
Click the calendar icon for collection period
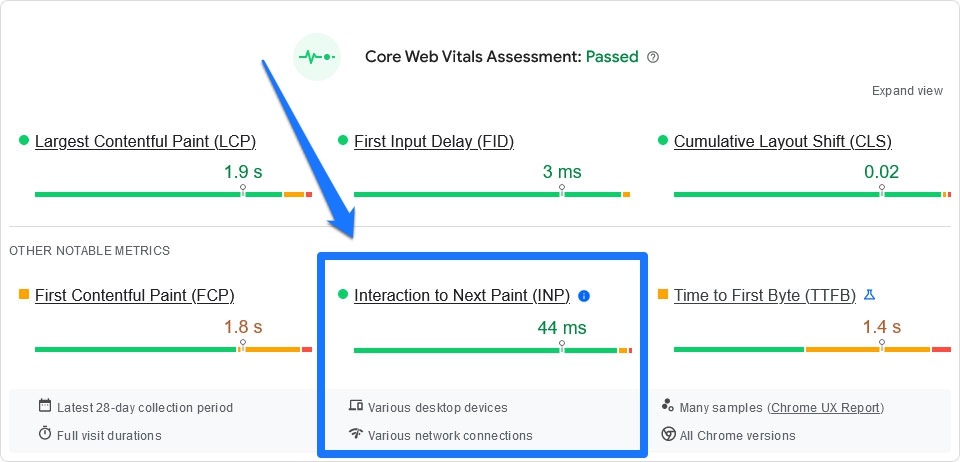click(x=45, y=406)
